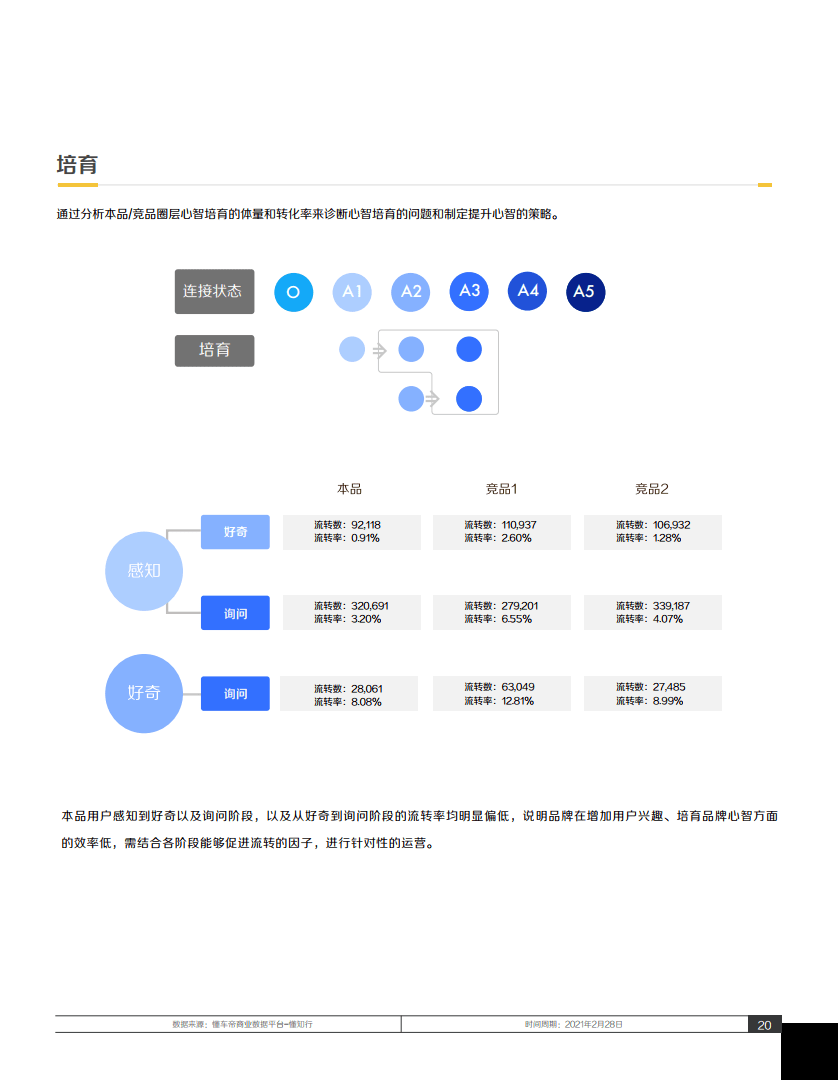Choose the A4 stage circle

(x=528, y=291)
